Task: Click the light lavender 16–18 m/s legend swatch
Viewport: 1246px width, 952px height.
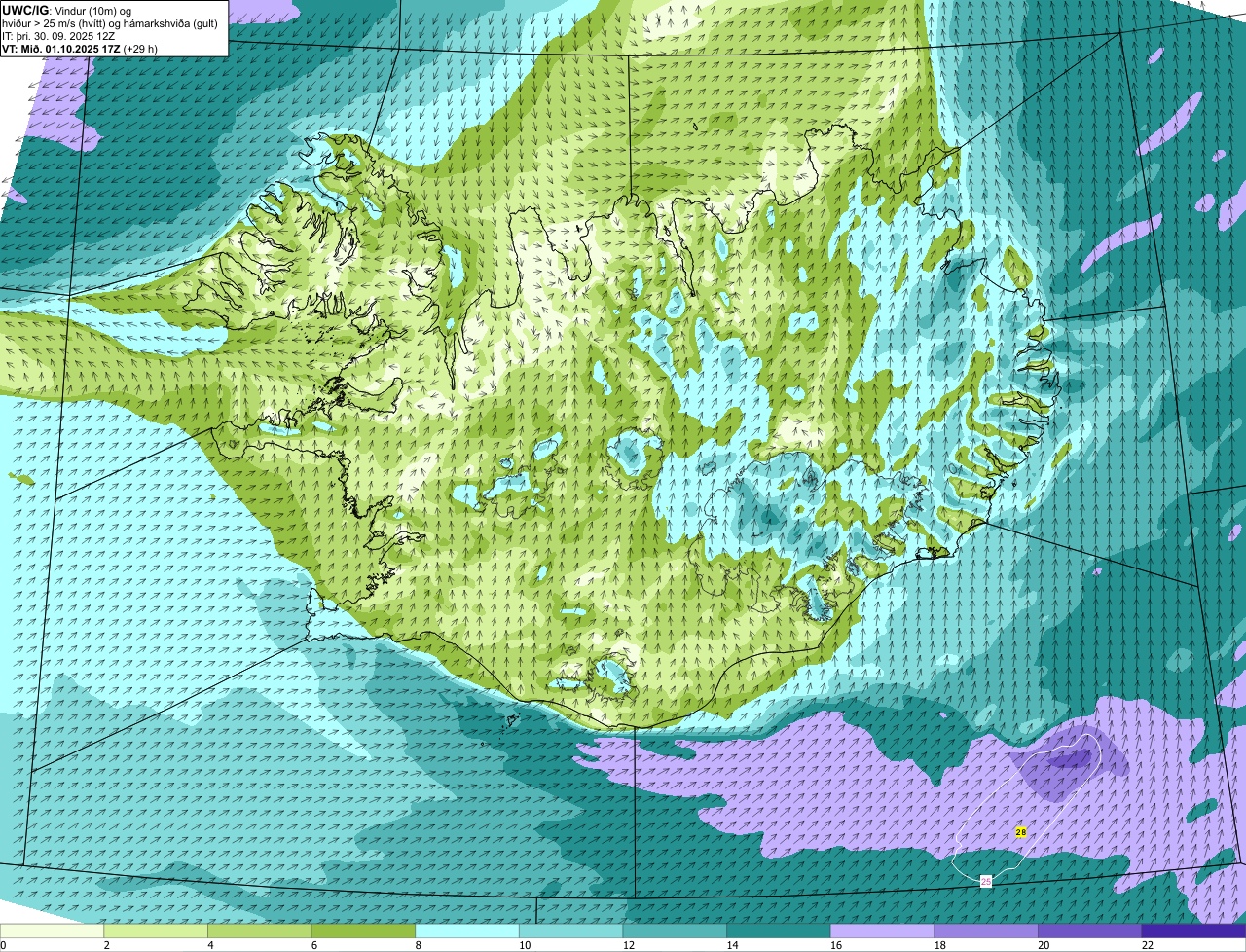Action: click(882, 931)
